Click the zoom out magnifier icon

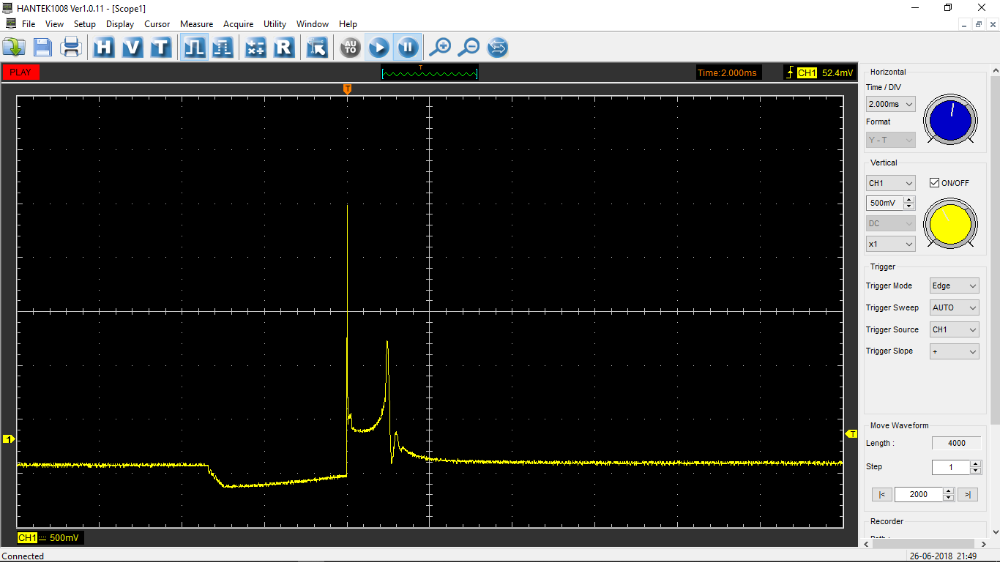pos(468,47)
